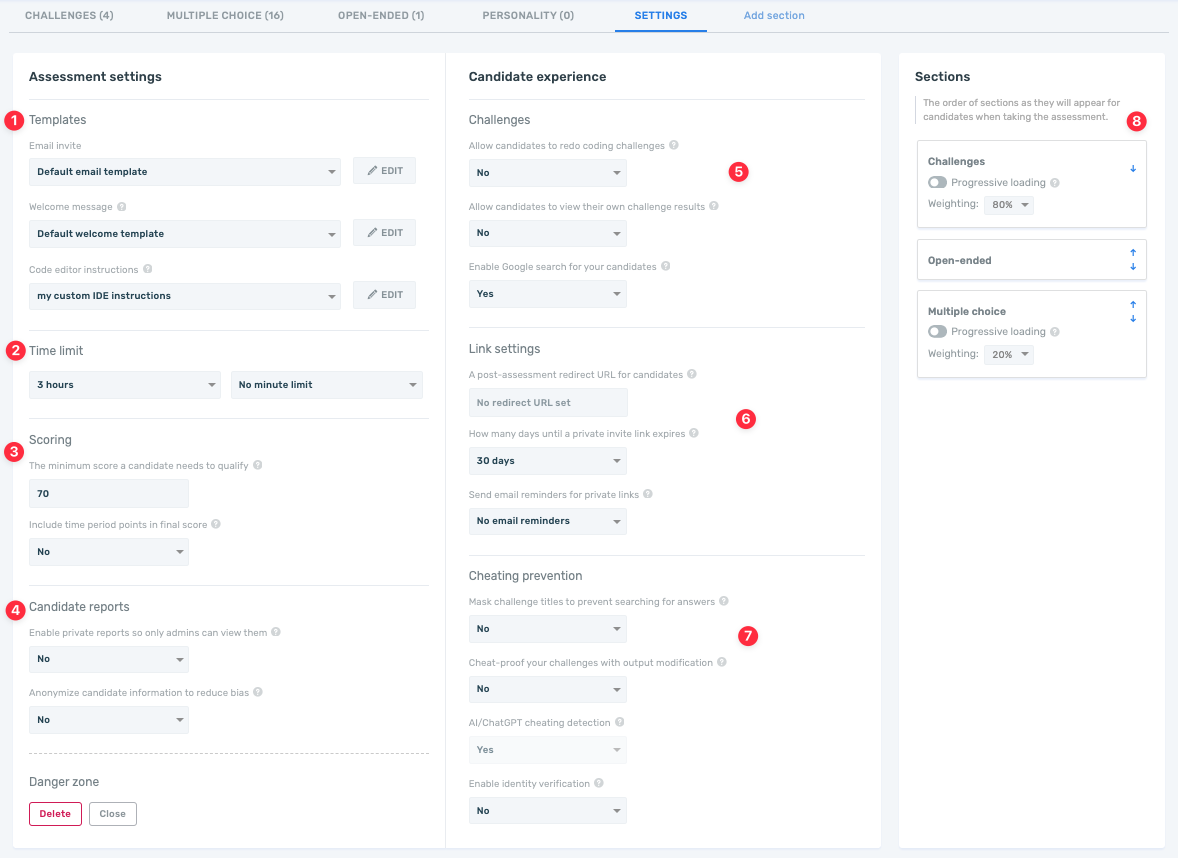1178x858 pixels.
Task: Click help icon beside Code editor instructions
Action: [x=148, y=269]
